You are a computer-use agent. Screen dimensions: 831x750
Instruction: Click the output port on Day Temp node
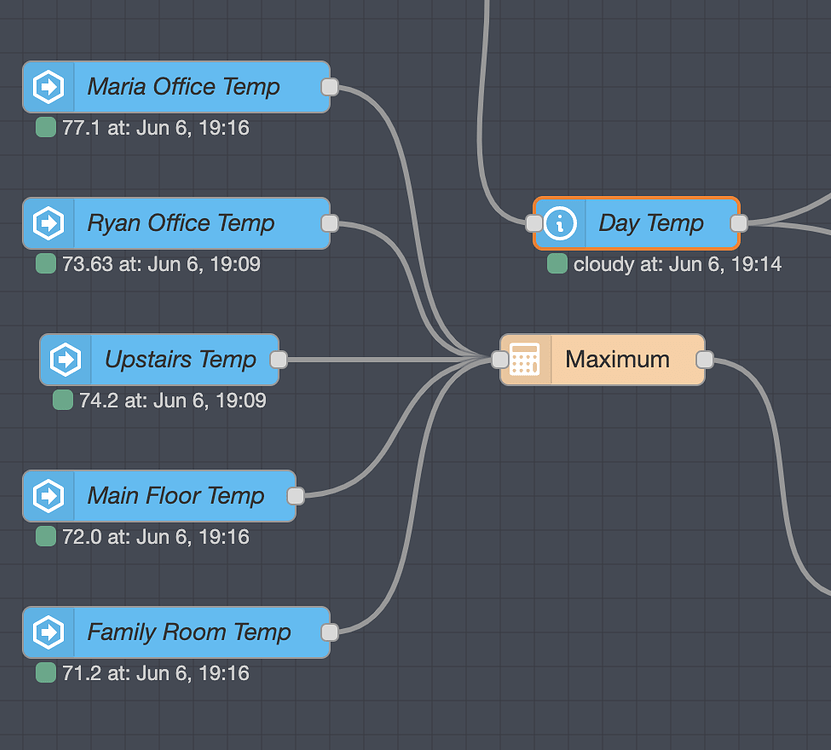tap(738, 223)
